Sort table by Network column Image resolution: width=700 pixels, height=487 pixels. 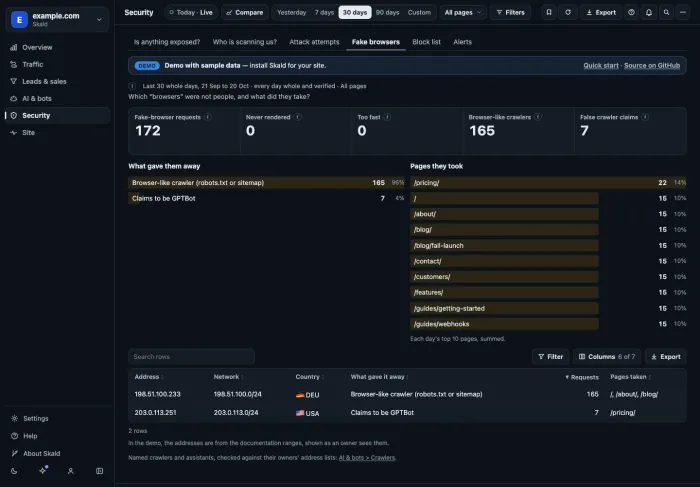[x=228, y=377]
